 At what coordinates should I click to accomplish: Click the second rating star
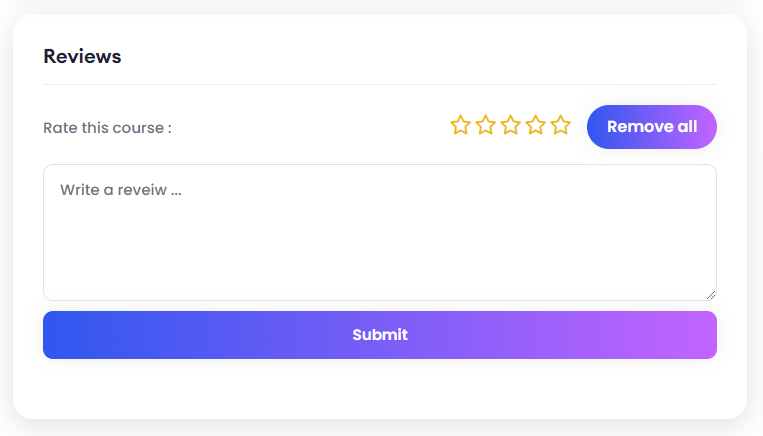tap(485, 126)
